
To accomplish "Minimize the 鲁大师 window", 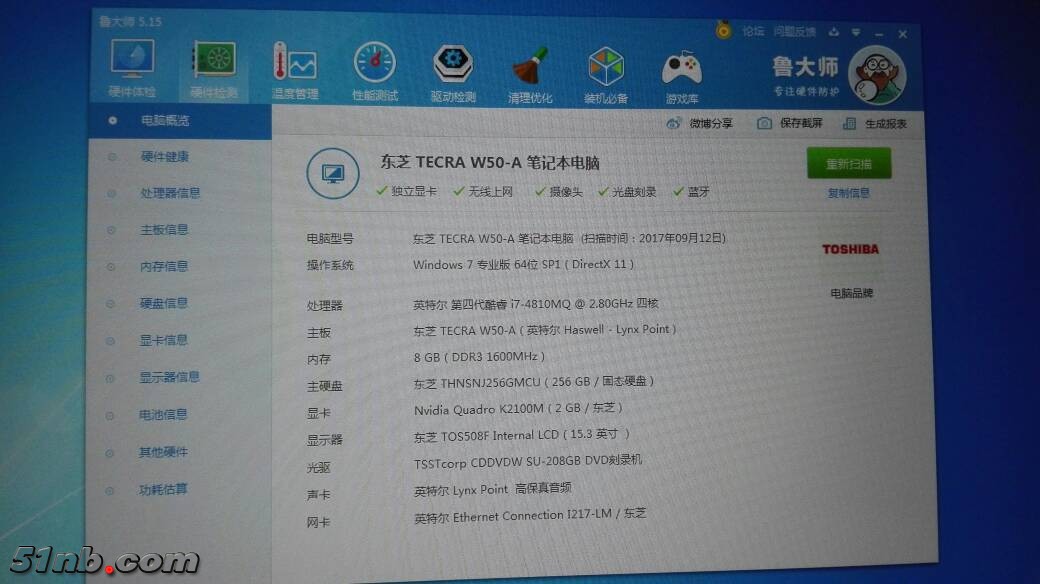I will [x=879, y=34].
